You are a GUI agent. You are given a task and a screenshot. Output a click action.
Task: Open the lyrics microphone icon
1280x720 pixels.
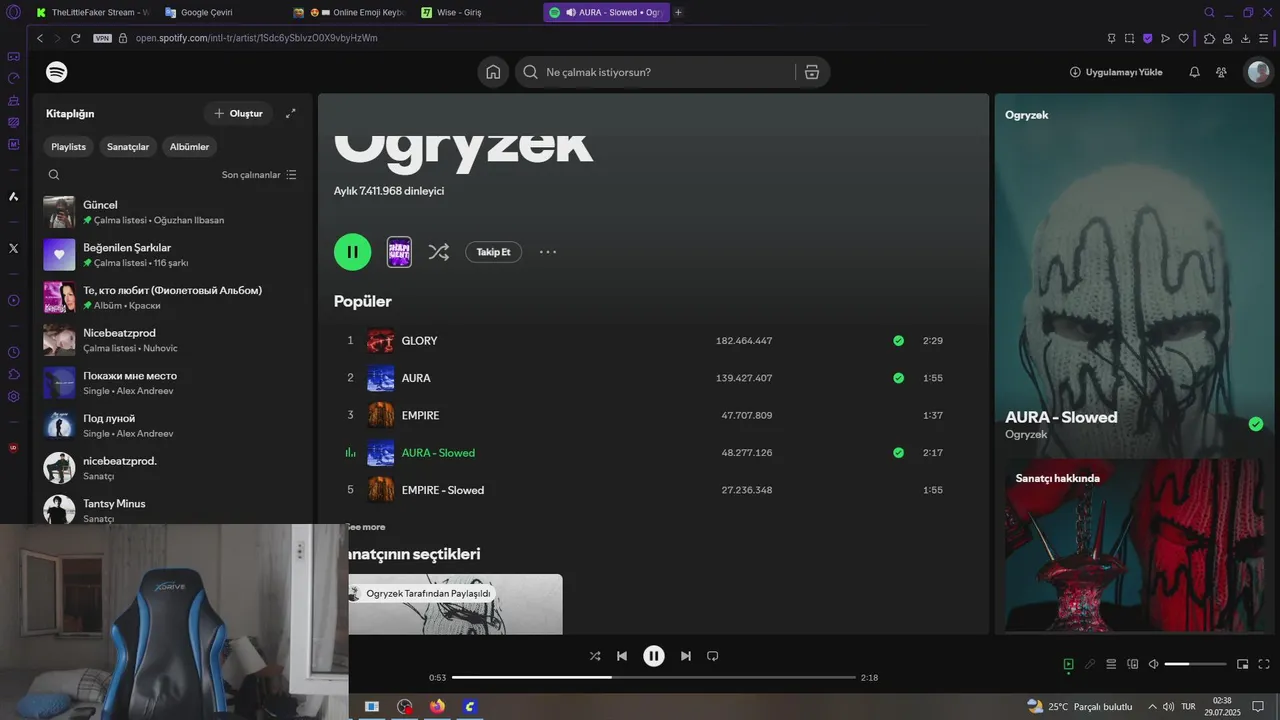[1090, 664]
